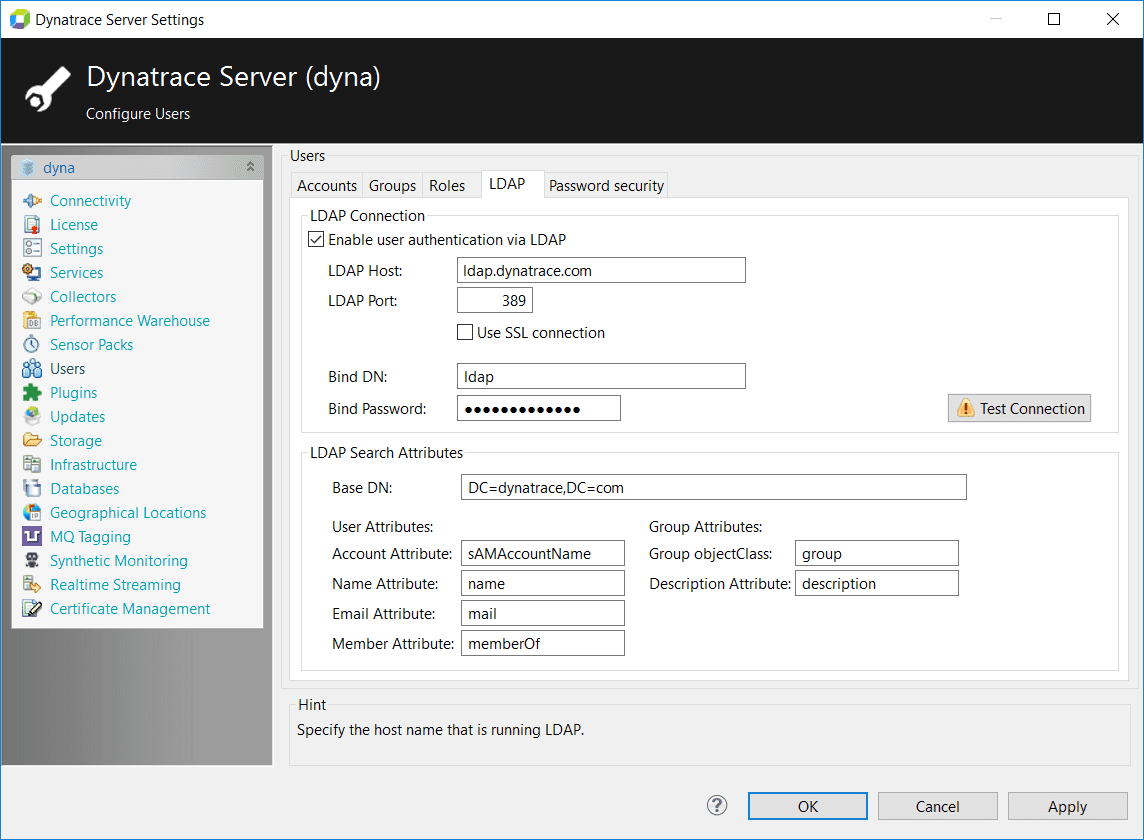Go to Performance Warehouse settings
Image resolution: width=1144 pixels, height=840 pixels.
coord(130,320)
